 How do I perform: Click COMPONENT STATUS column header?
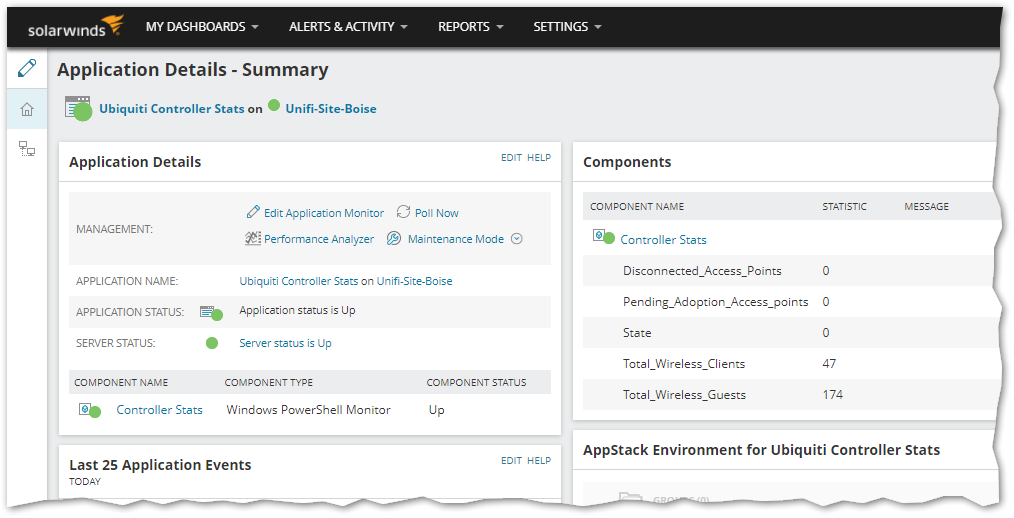(477, 383)
